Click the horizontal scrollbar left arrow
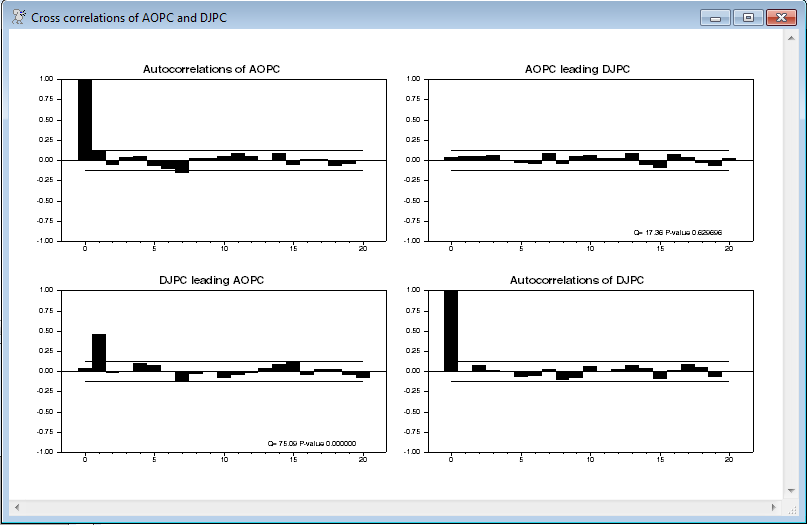Screen dimensions: 807x525 pyautogui.click(x=15, y=508)
